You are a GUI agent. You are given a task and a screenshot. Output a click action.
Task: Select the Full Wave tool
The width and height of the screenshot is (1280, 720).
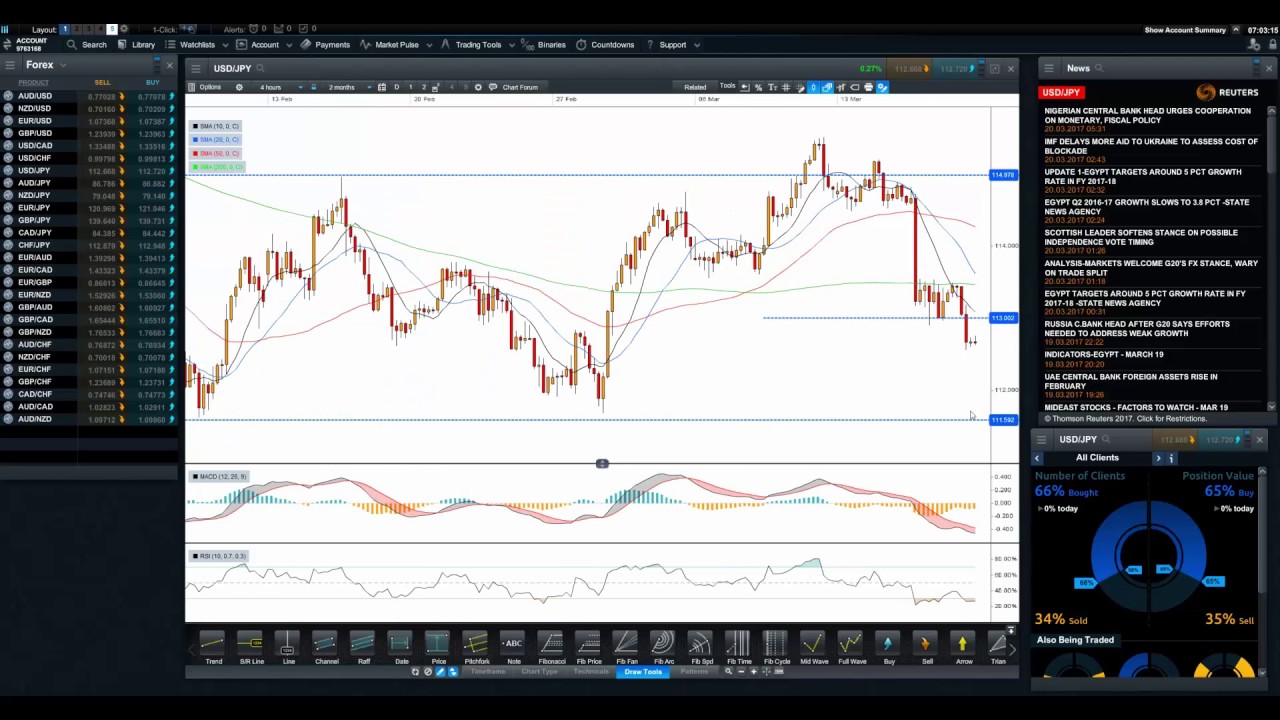[x=851, y=648]
